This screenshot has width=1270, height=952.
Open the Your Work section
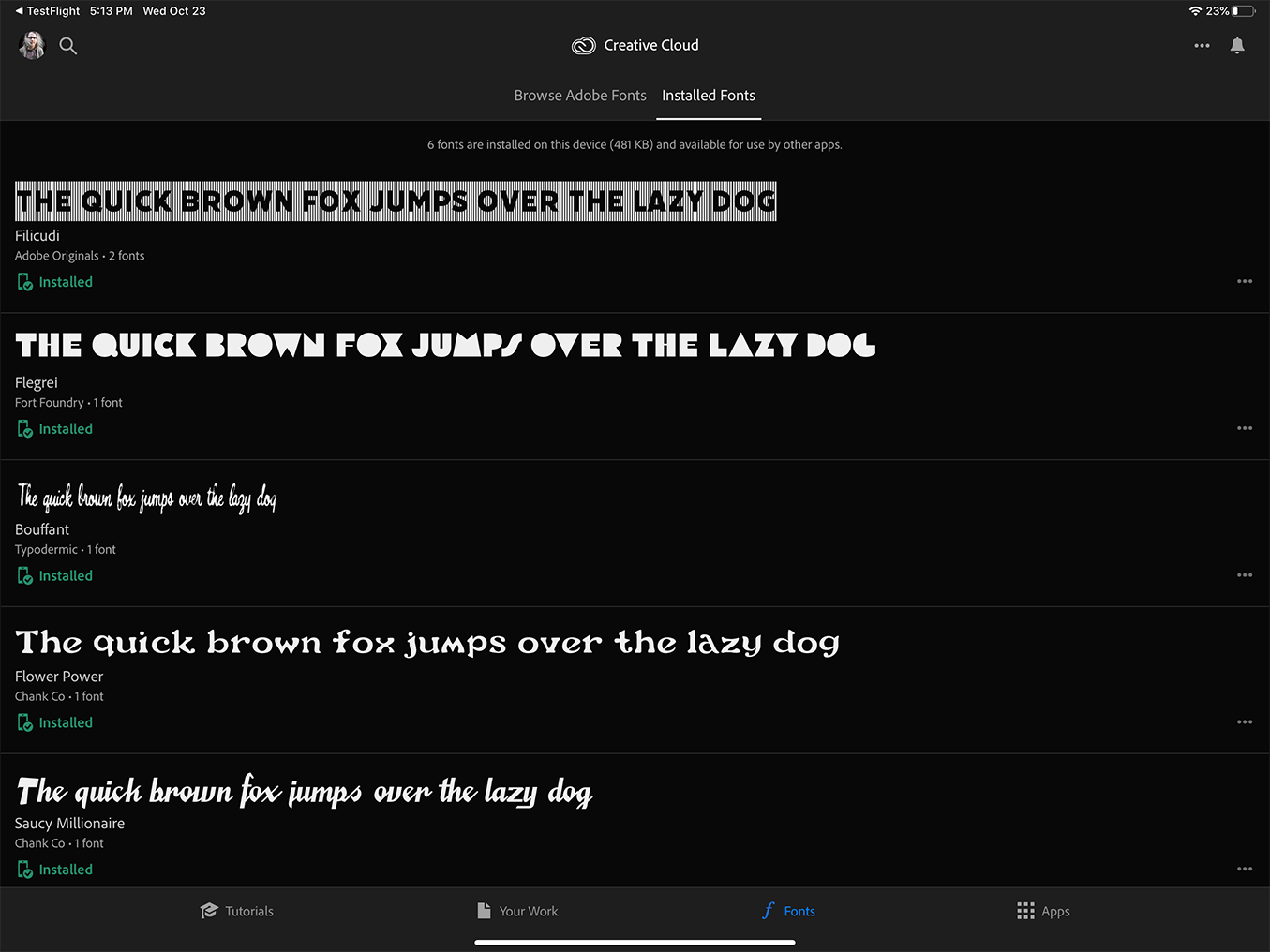point(517,911)
